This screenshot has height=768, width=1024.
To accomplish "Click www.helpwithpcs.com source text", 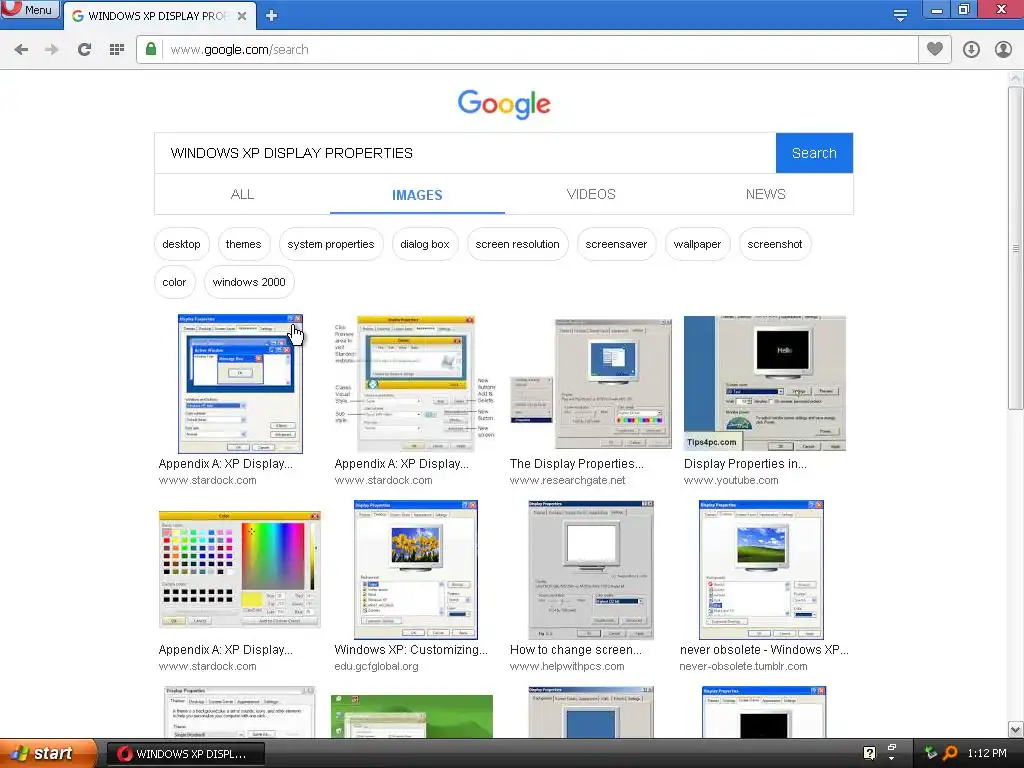I will pyautogui.click(x=567, y=666).
